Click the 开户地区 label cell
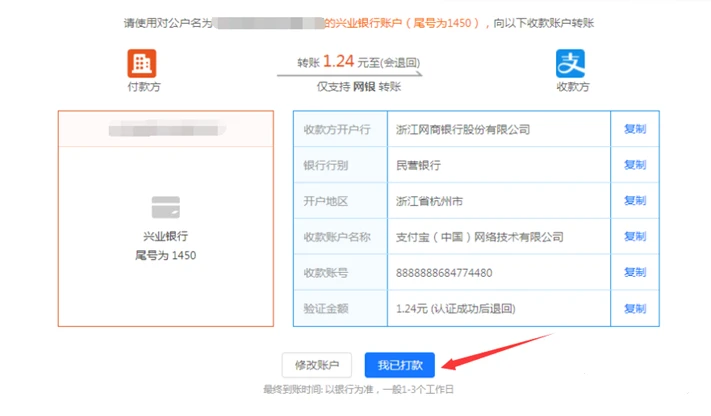 point(341,201)
